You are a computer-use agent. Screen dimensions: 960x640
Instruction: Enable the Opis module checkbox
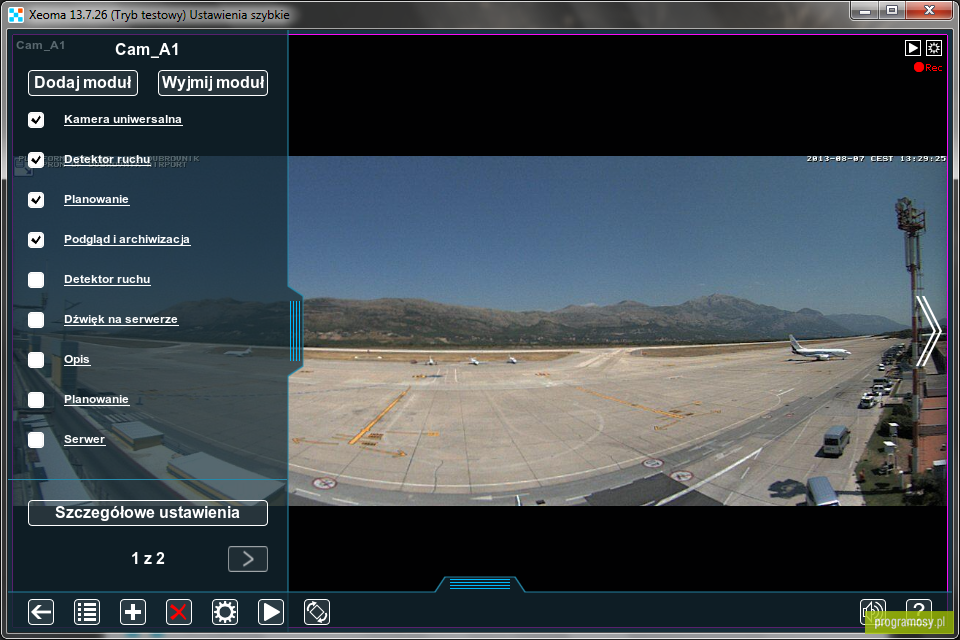pyautogui.click(x=36, y=360)
